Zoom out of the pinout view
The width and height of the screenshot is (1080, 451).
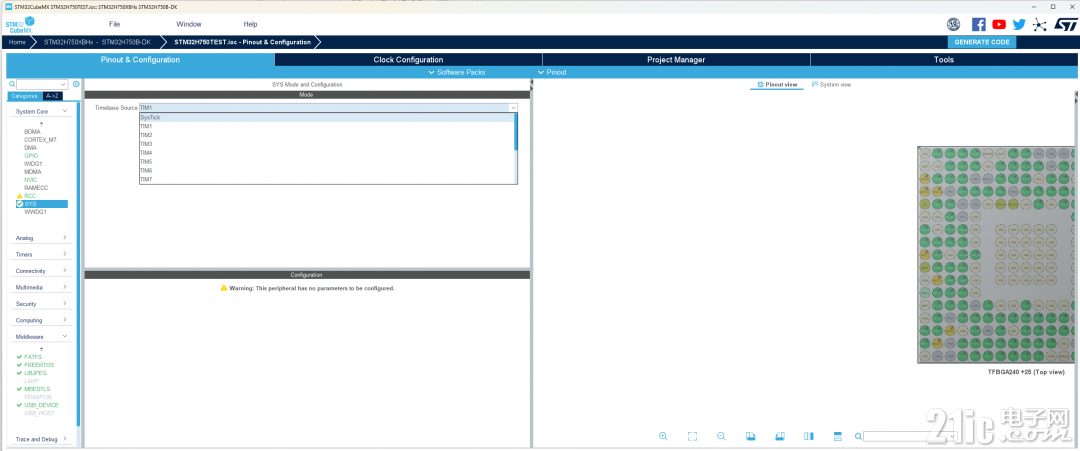[721, 436]
